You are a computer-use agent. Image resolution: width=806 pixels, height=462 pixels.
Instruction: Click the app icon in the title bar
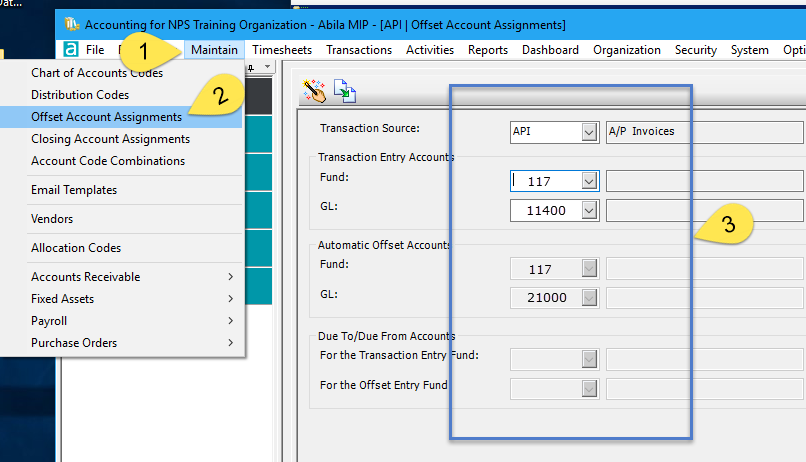[70, 24]
